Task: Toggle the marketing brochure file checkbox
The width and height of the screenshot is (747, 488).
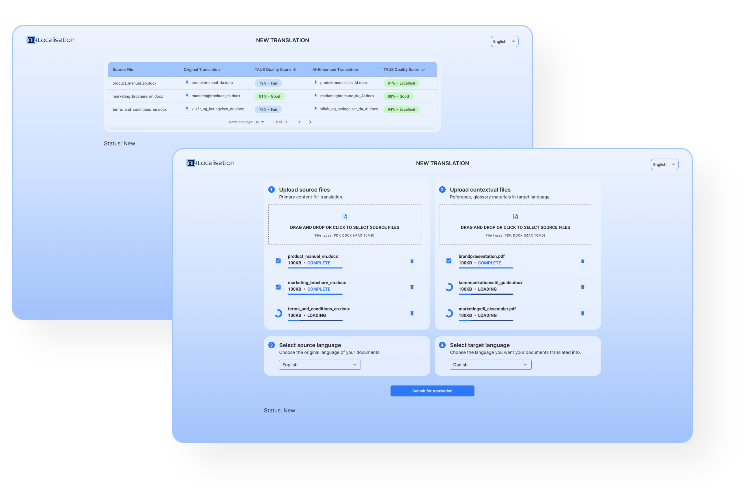Action: tap(278, 286)
